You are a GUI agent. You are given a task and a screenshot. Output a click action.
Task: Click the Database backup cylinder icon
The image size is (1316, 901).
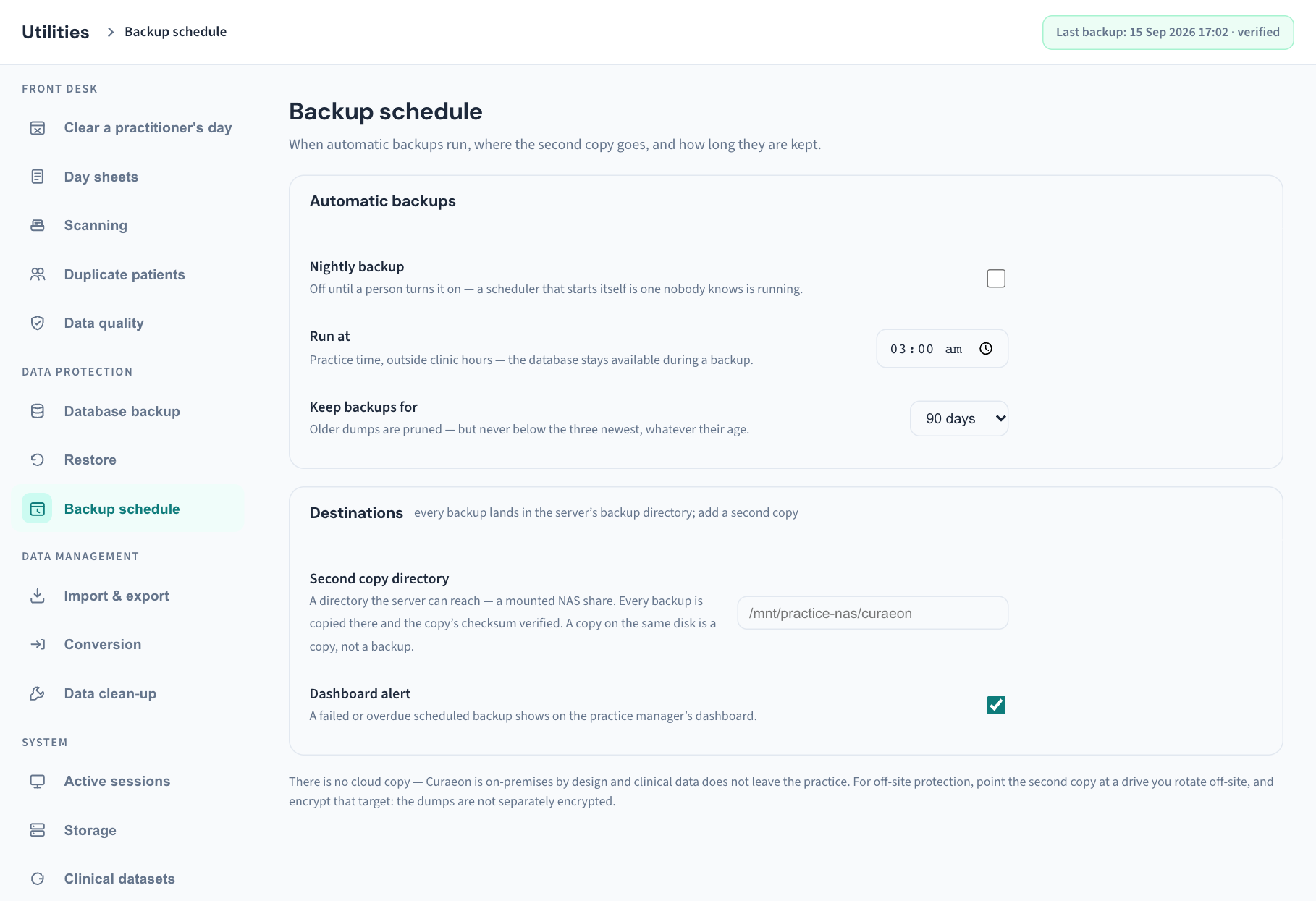click(38, 411)
